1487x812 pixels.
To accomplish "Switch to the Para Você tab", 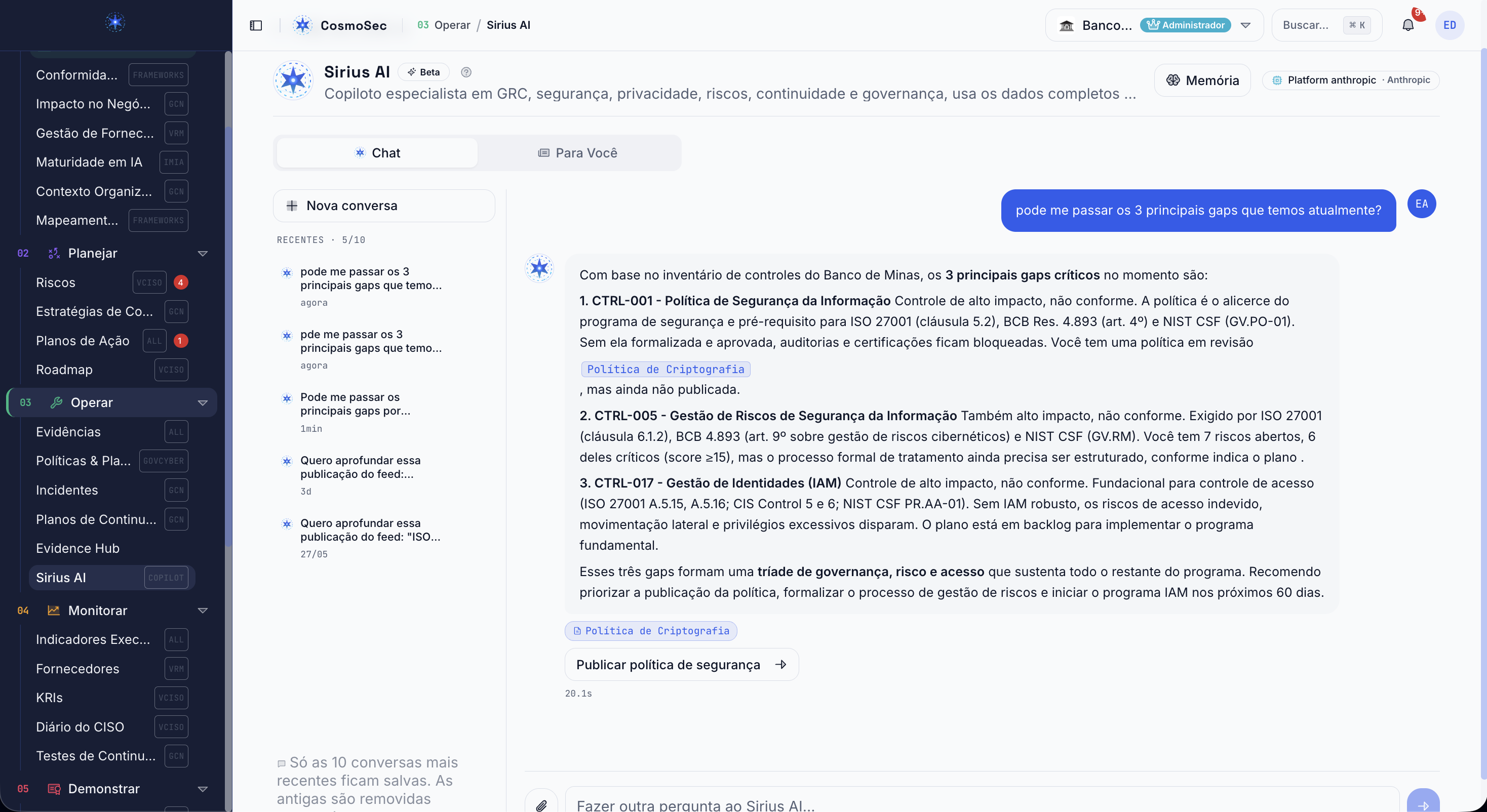I will [x=578, y=153].
